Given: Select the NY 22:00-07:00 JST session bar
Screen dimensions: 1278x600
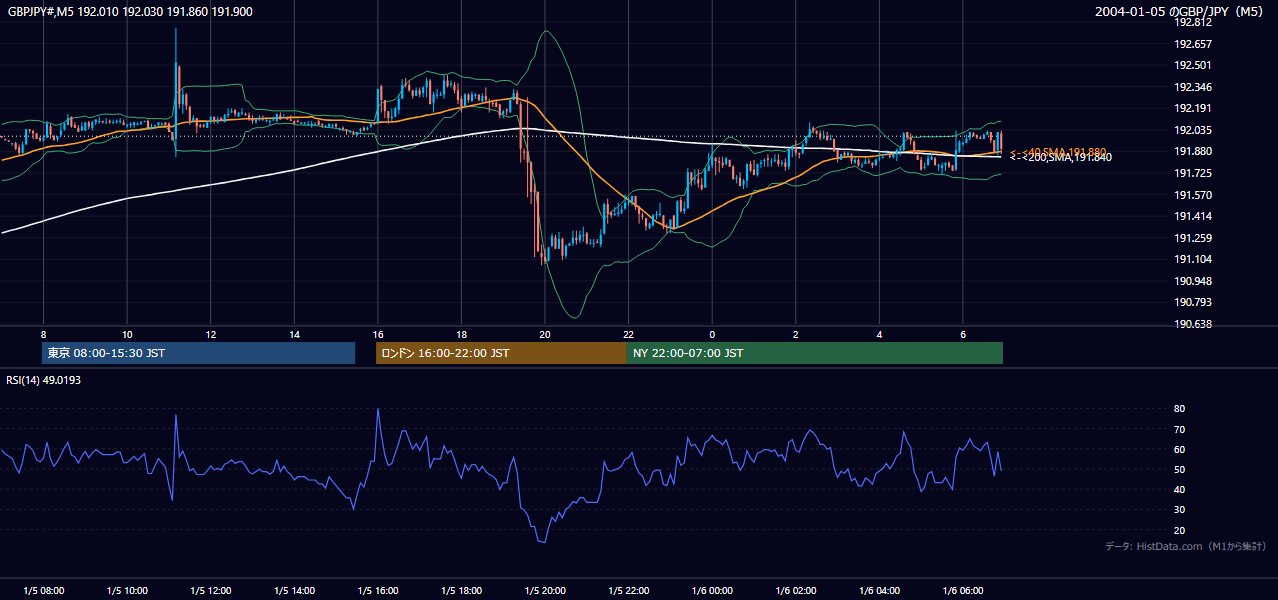Looking at the screenshot, I should [x=815, y=353].
